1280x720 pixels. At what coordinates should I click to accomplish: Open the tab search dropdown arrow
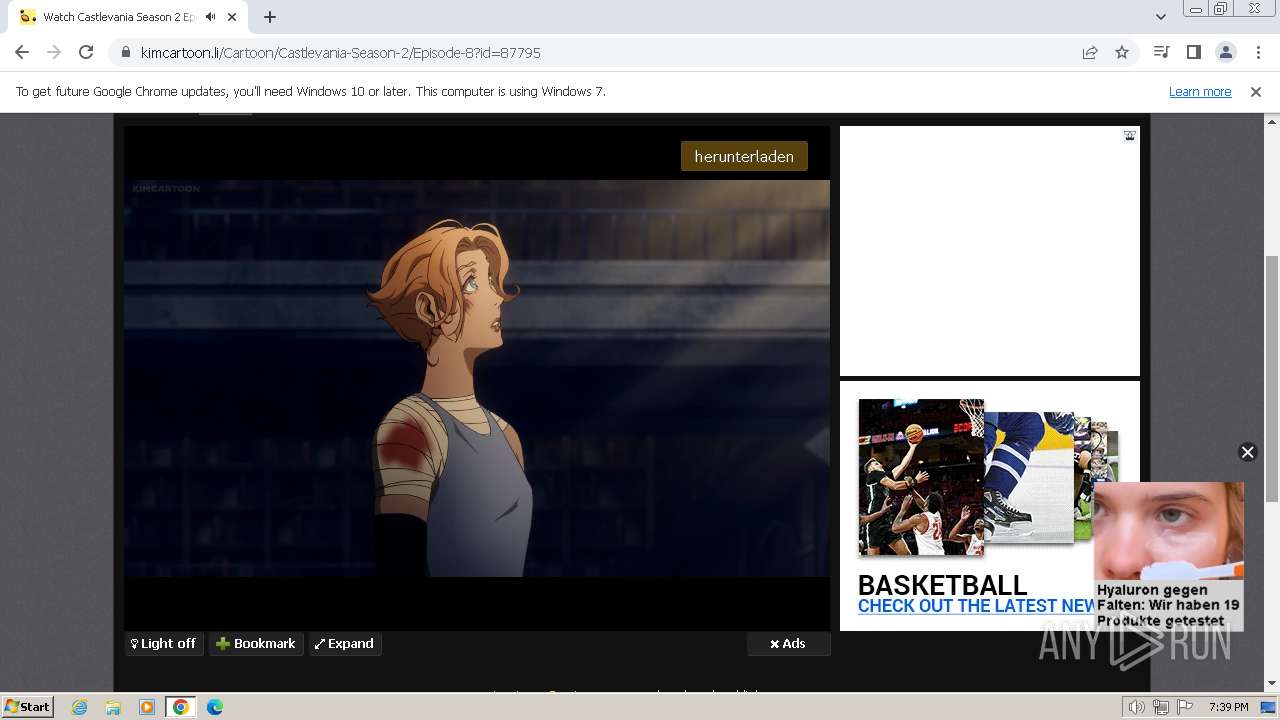(1160, 17)
